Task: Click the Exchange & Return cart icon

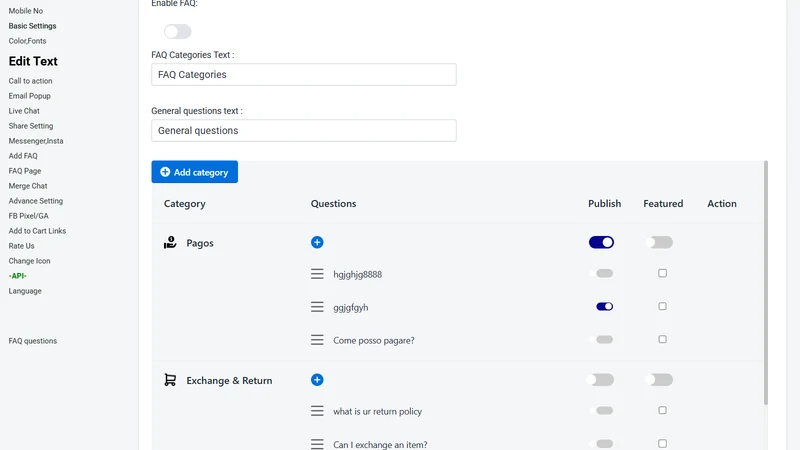Action: point(170,380)
